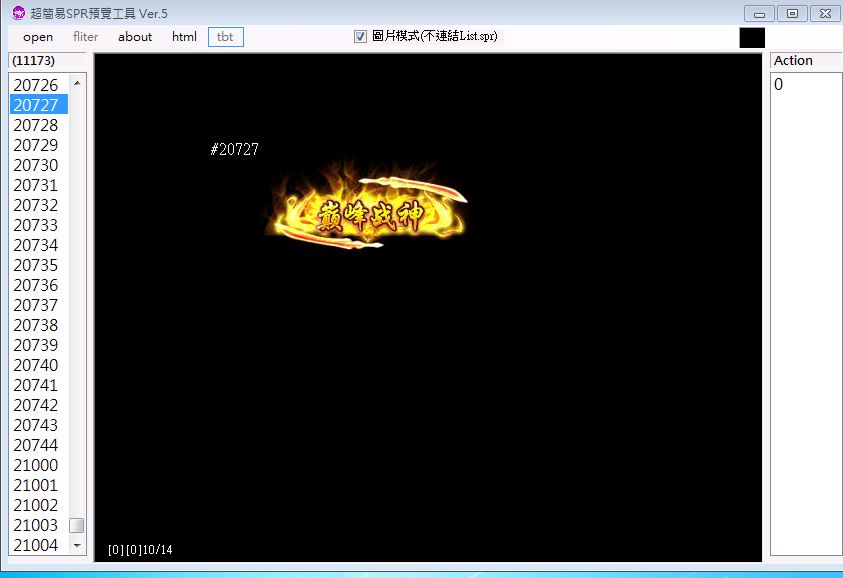The image size is (843, 578).
Task: Click the #20727 sprite label
Action: (x=234, y=149)
